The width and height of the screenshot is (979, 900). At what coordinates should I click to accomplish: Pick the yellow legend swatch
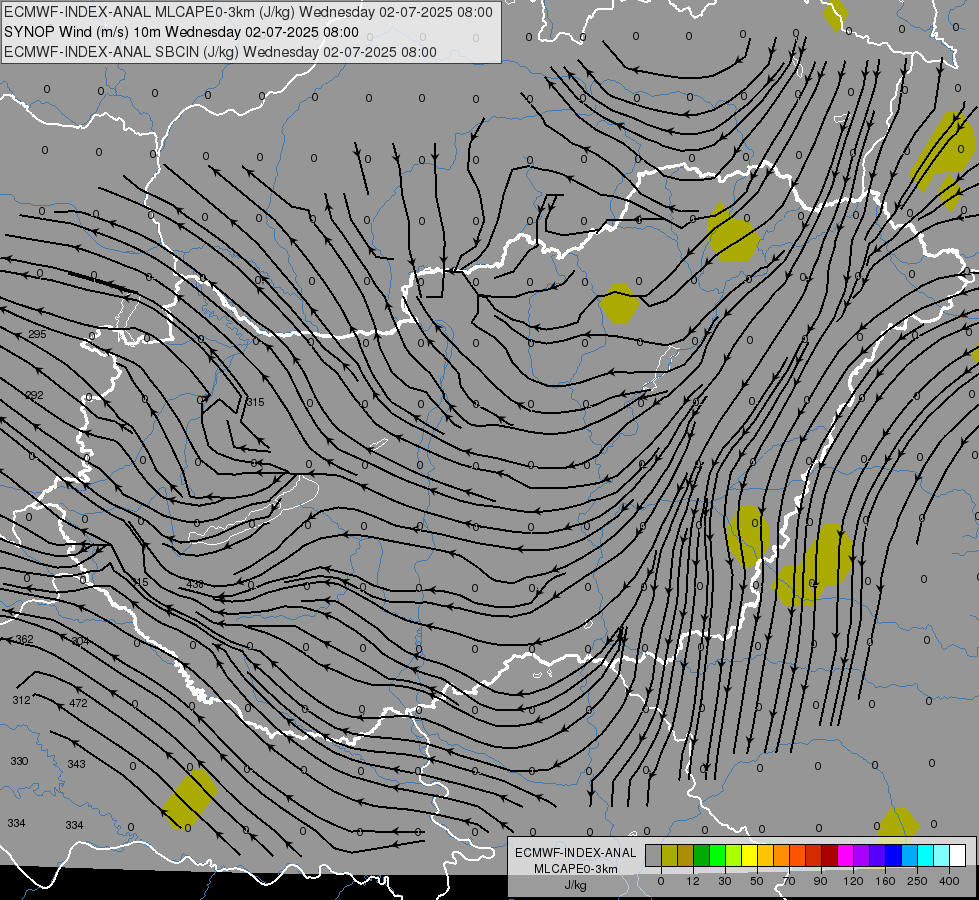(x=749, y=855)
